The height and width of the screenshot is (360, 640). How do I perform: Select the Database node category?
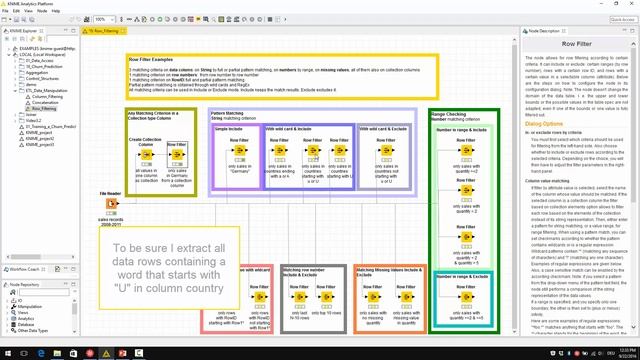pyautogui.click(x=26, y=325)
